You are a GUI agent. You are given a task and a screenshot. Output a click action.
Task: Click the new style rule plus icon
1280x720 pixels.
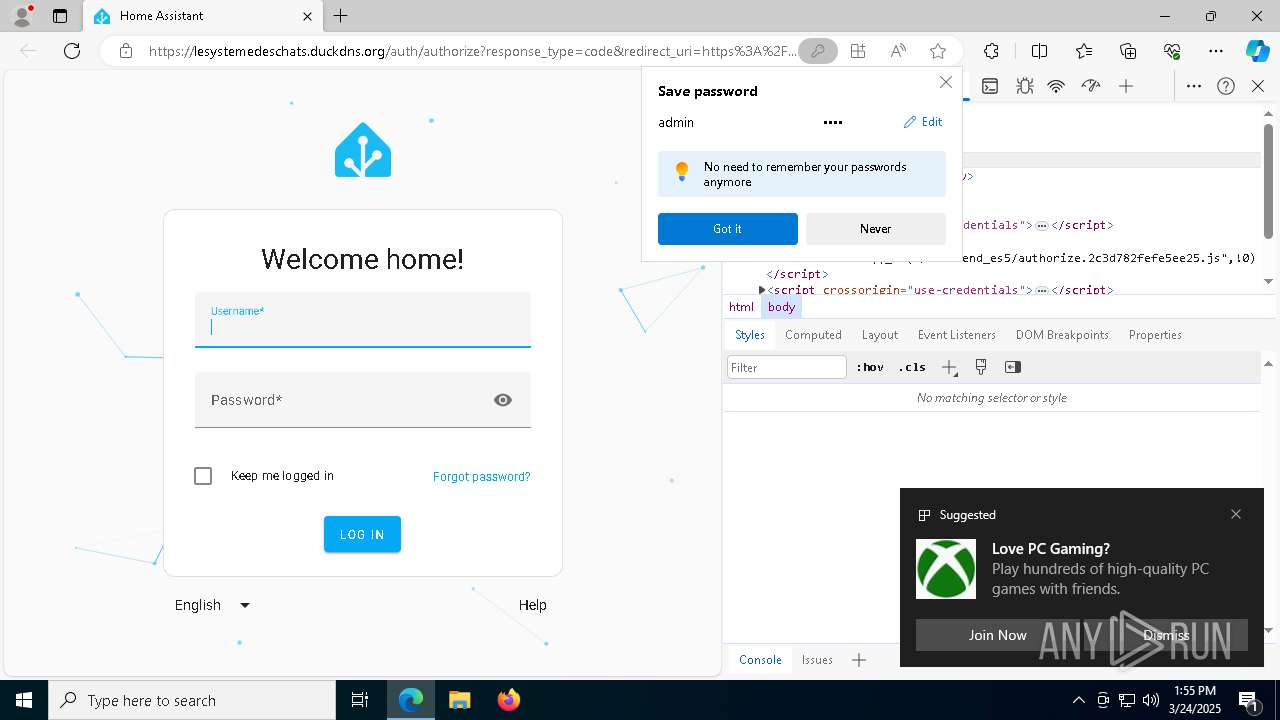[x=949, y=368]
